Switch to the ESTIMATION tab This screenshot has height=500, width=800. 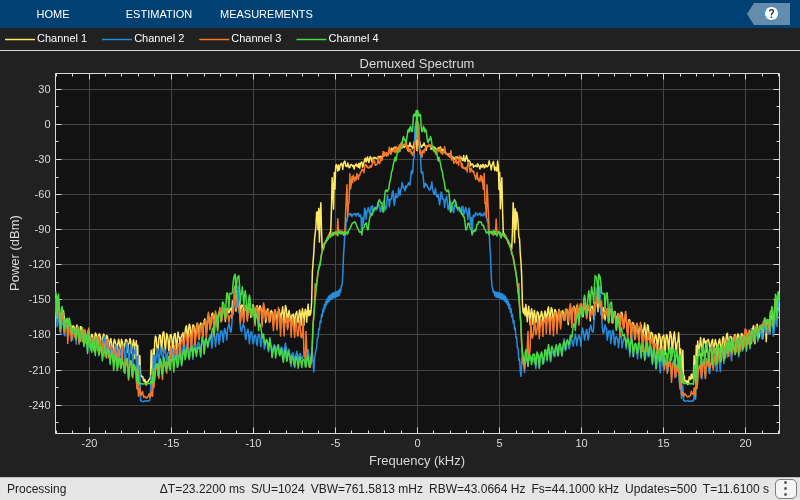coord(159,14)
